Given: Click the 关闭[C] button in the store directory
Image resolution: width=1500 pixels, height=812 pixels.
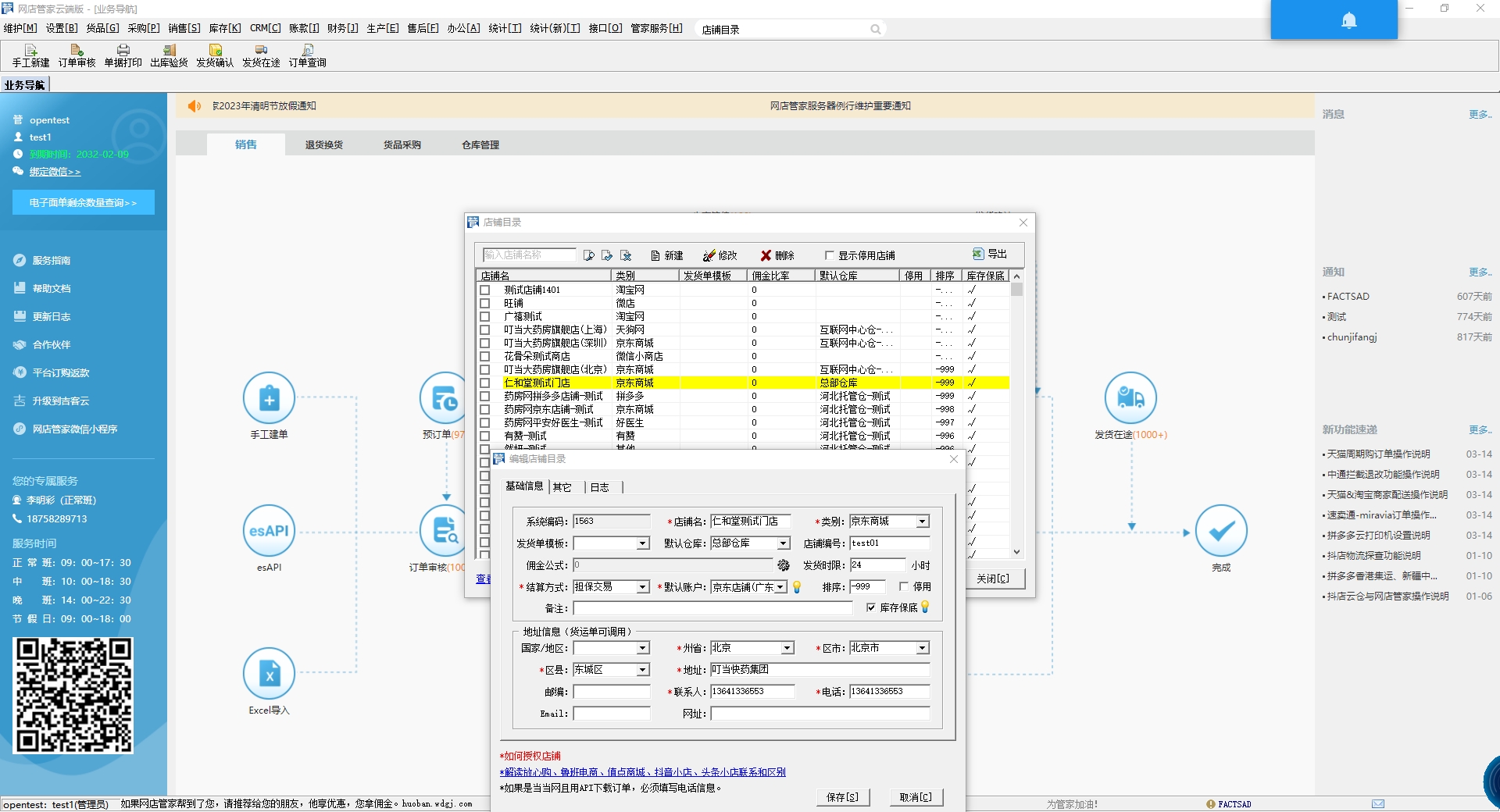Looking at the screenshot, I should pyautogui.click(x=993, y=579).
